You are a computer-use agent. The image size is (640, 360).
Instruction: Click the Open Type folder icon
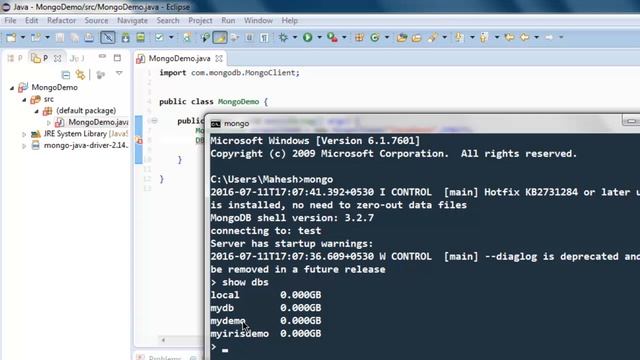pyautogui.click(x=402, y=38)
